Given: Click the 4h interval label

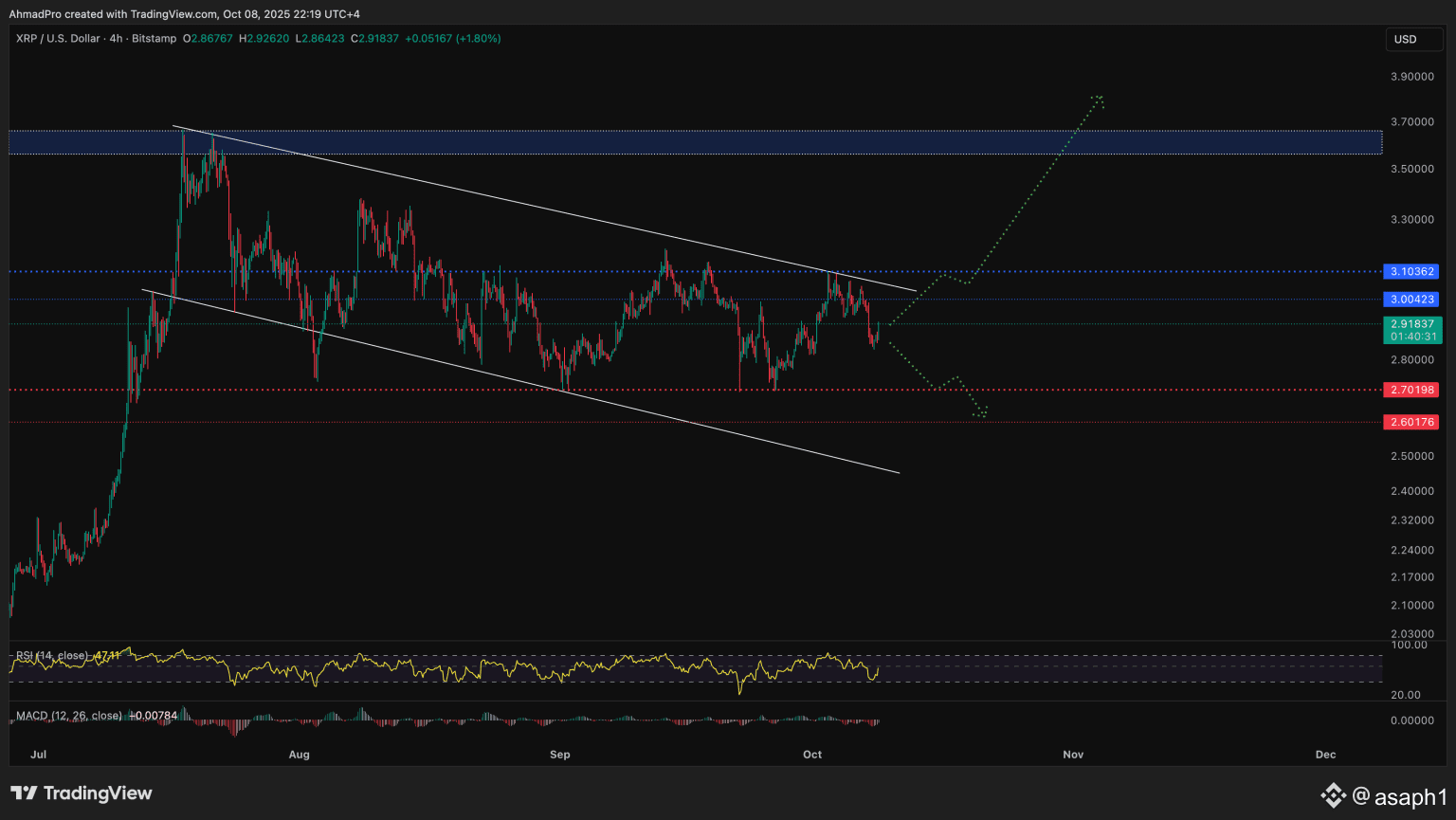Looking at the screenshot, I should (117, 39).
